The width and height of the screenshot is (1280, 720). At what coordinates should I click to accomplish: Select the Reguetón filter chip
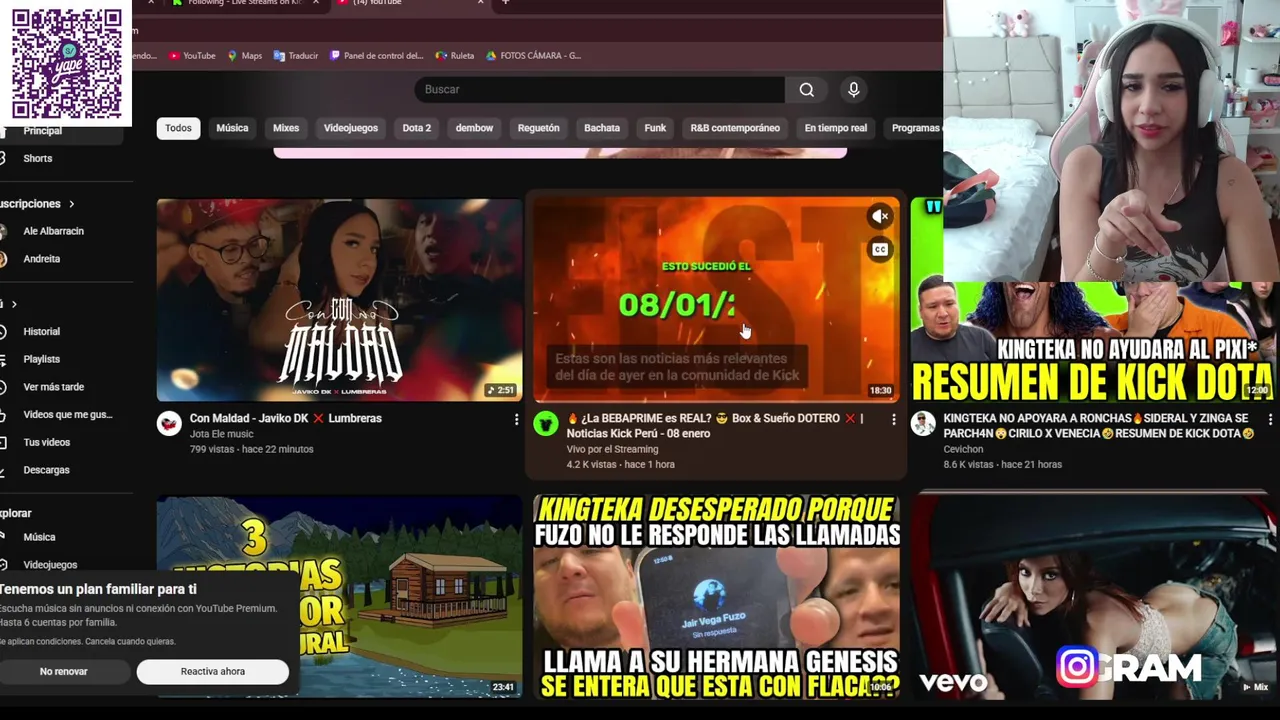pyautogui.click(x=538, y=128)
